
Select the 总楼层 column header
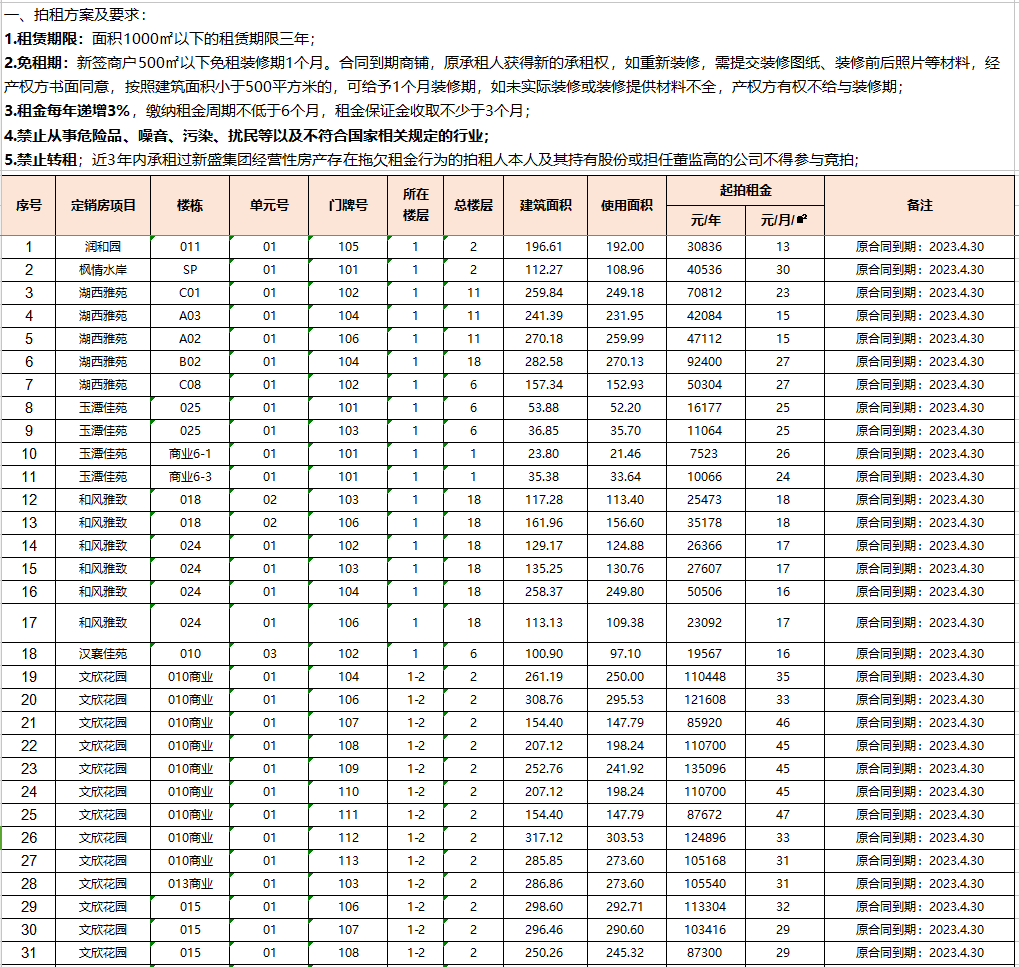click(473, 205)
